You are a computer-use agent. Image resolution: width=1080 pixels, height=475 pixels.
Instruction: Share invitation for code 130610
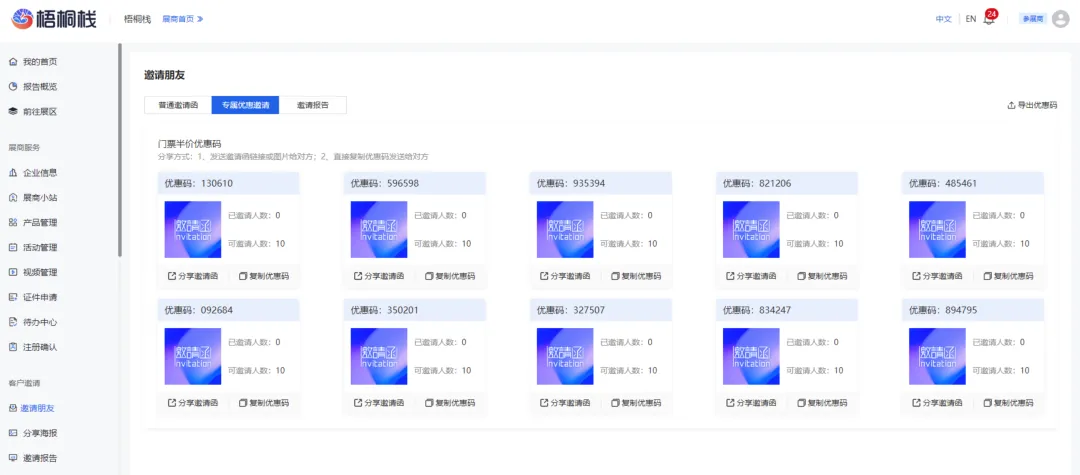pyautogui.click(x=192, y=276)
